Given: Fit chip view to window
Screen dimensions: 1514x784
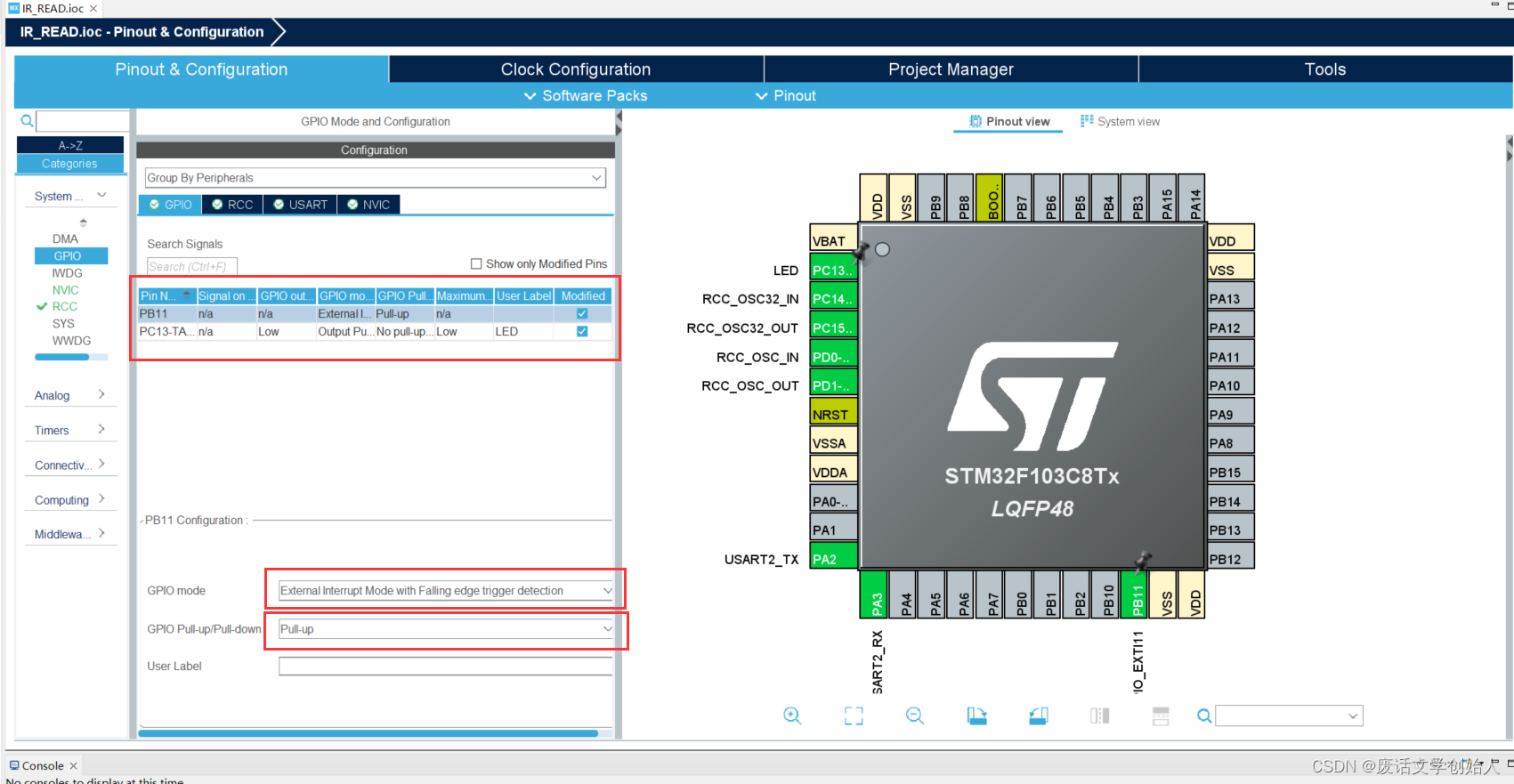Looking at the screenshot, I should click(854, 715).
